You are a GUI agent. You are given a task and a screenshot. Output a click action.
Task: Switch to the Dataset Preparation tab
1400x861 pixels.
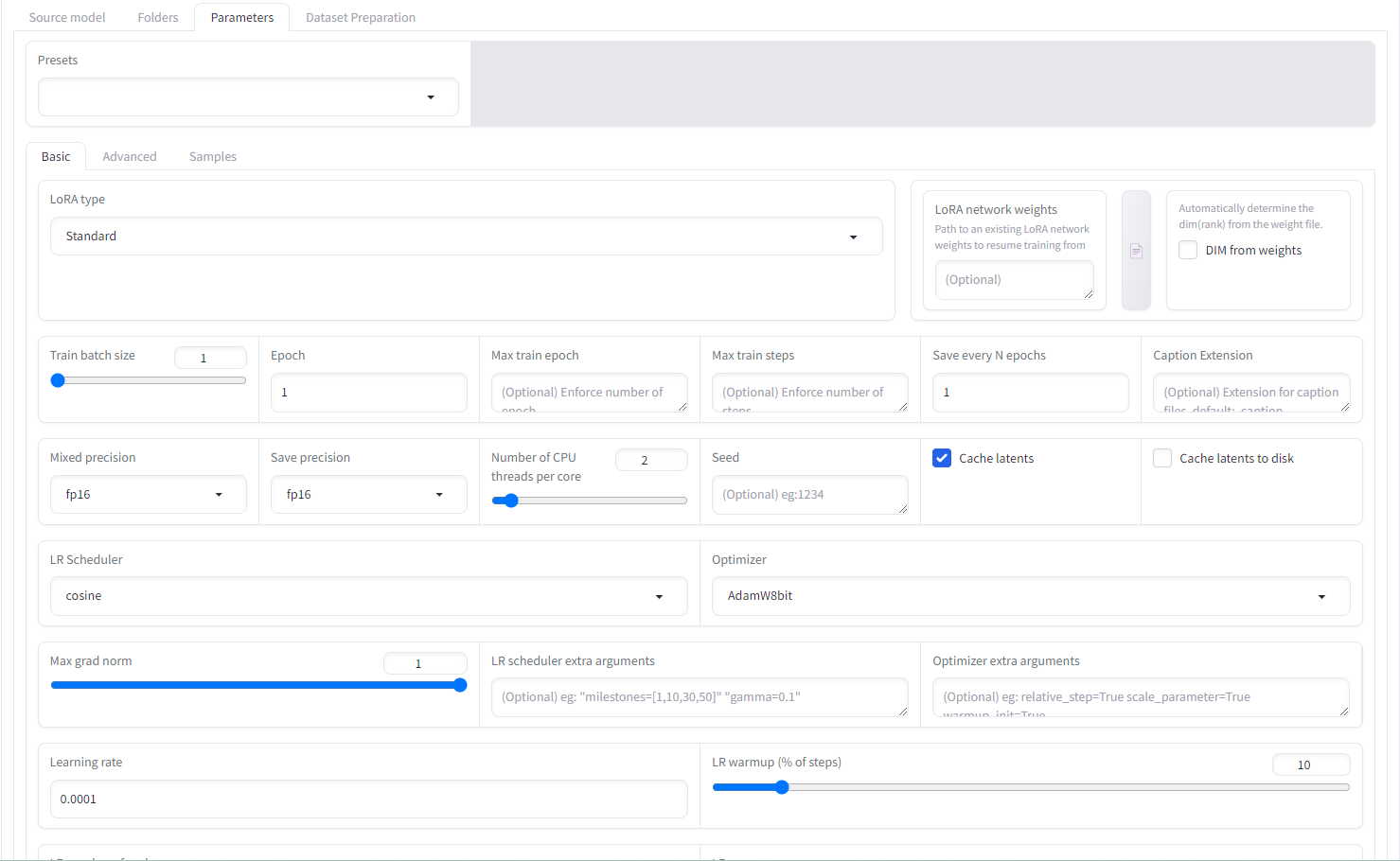pyautogui.click(x=361, y=18)
